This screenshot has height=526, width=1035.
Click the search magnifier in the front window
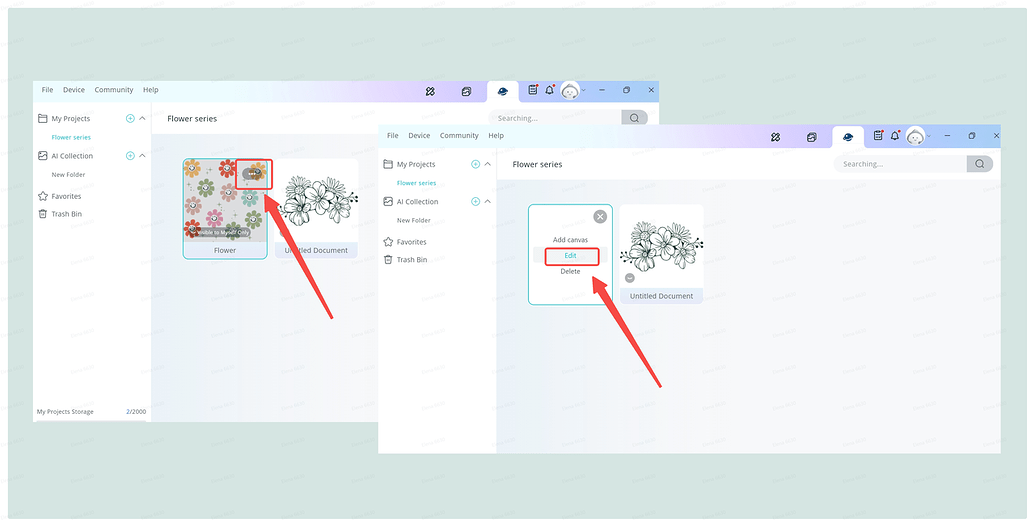point(980,164)
